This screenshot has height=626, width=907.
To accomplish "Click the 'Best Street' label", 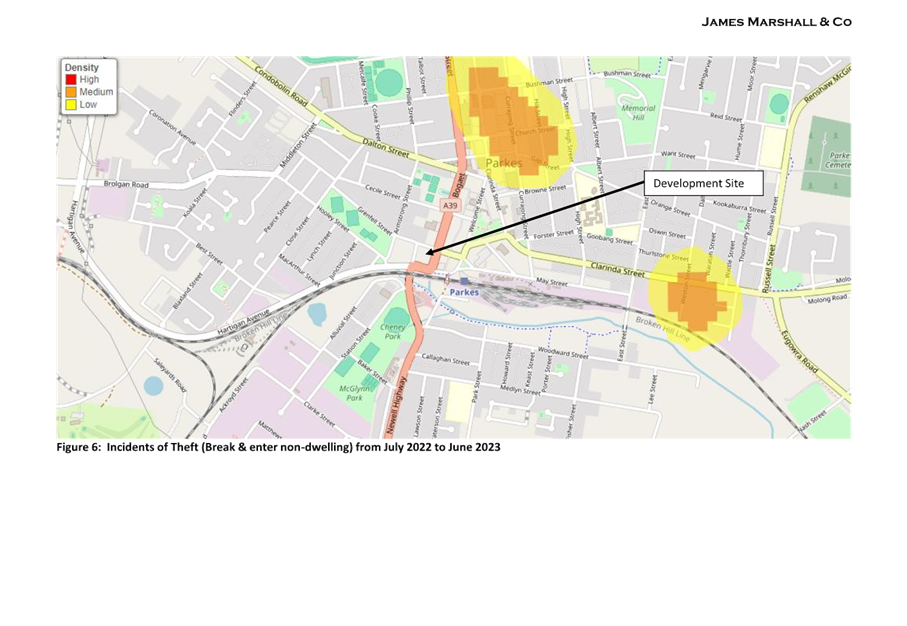I will pyautogui.click(x=209, y=255).
